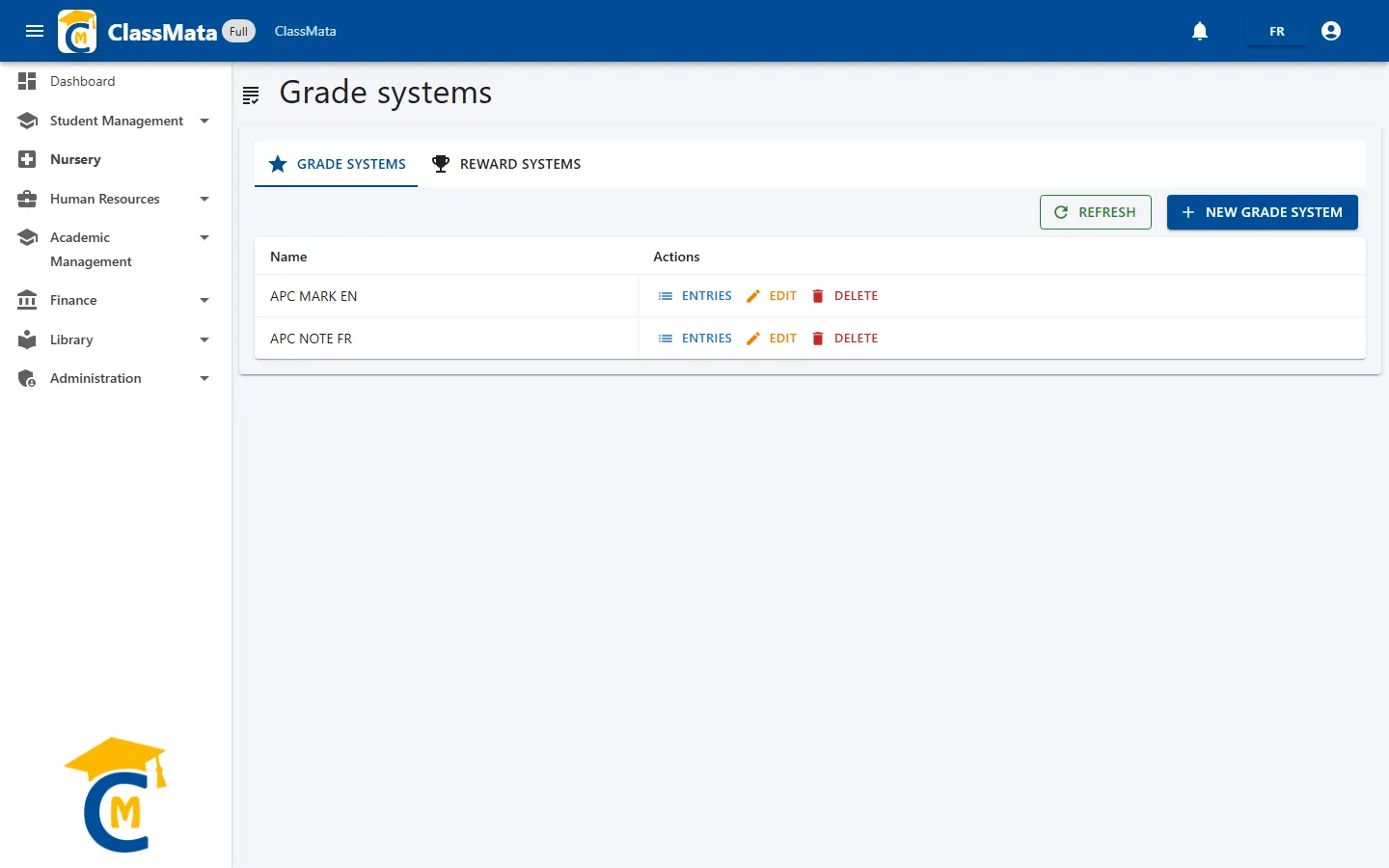
Task: Click the star icon on Grade Systems tab
Action: coord(278,164)
